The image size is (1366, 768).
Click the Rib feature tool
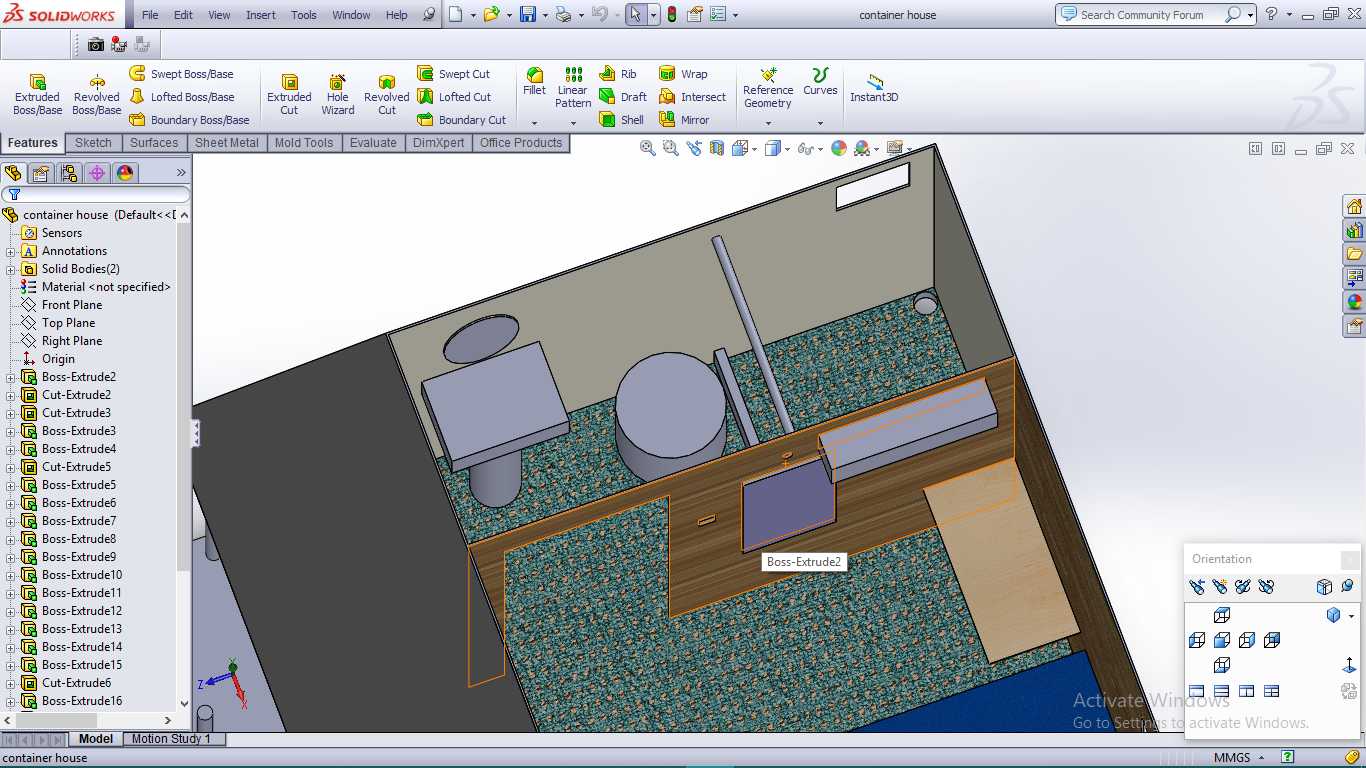pyautogui.click(x=618, y=74)
